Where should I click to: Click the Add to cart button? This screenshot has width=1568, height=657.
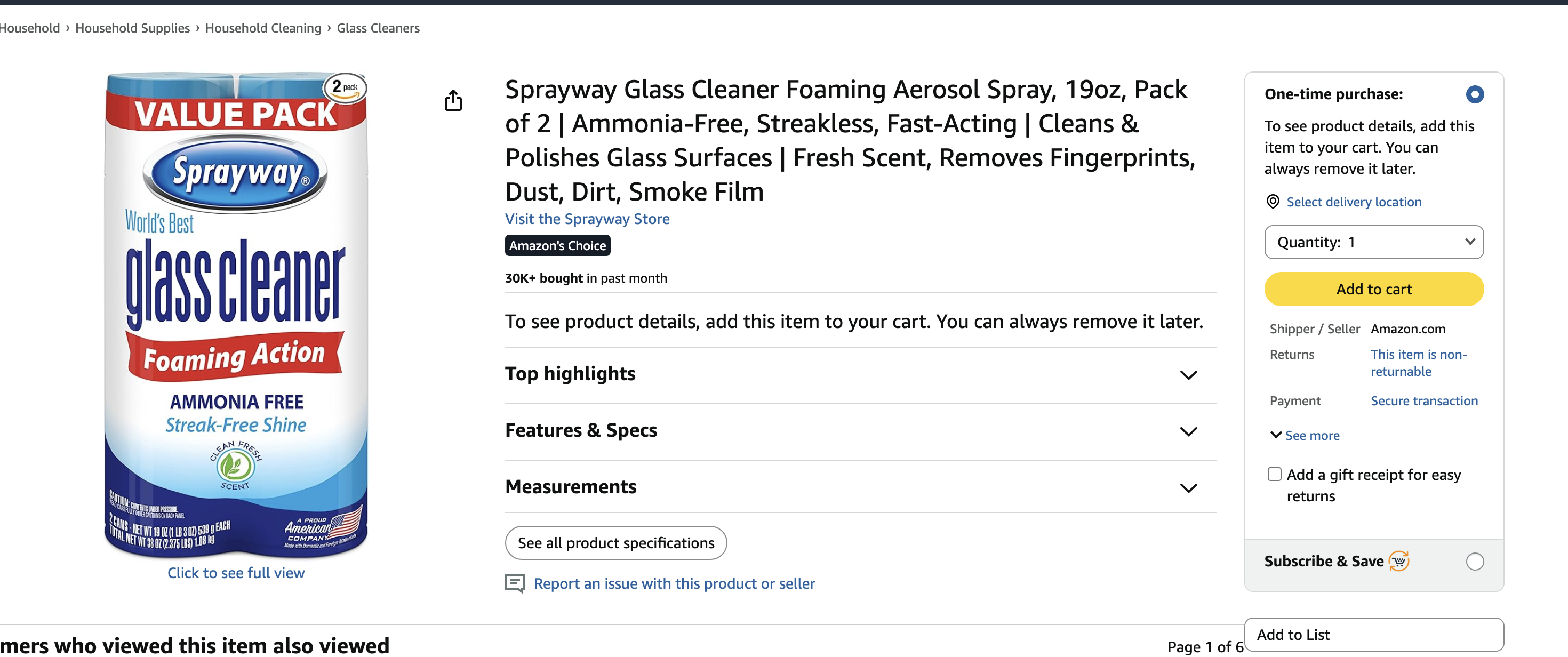click(1373, 289)
